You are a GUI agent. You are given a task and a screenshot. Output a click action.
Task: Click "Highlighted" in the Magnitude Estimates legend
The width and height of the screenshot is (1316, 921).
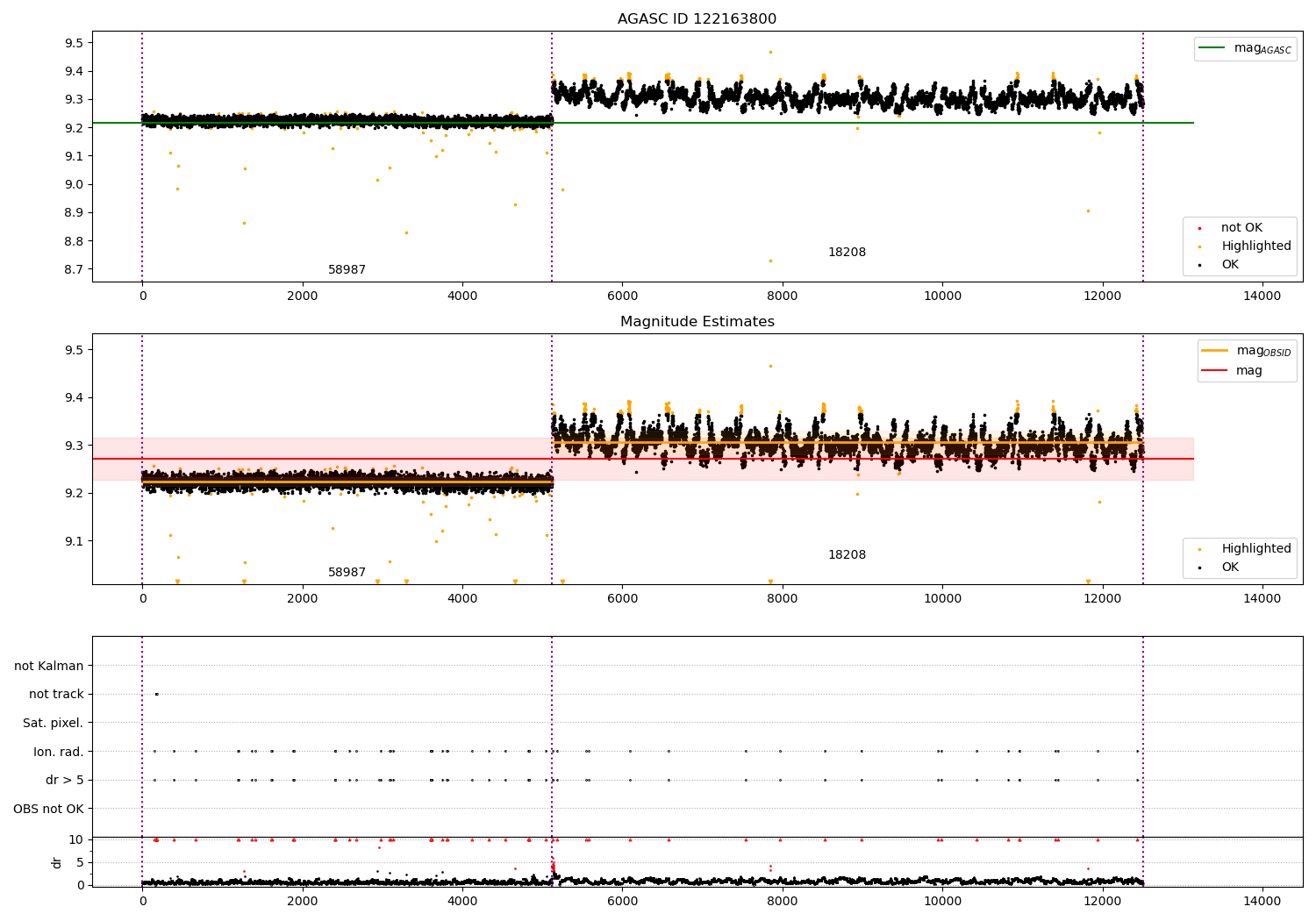1255,549
